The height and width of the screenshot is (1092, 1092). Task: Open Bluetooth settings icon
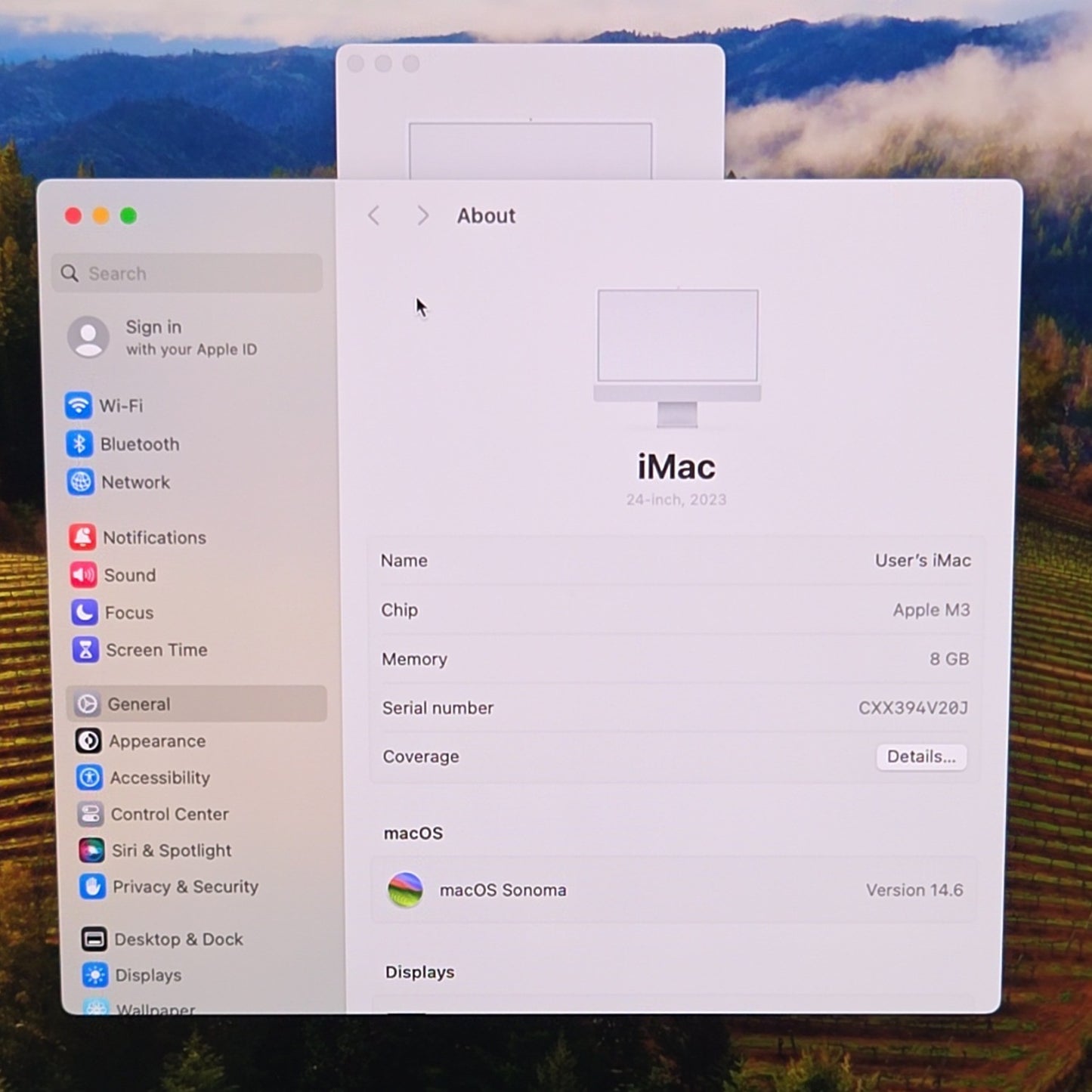[79, 444]
